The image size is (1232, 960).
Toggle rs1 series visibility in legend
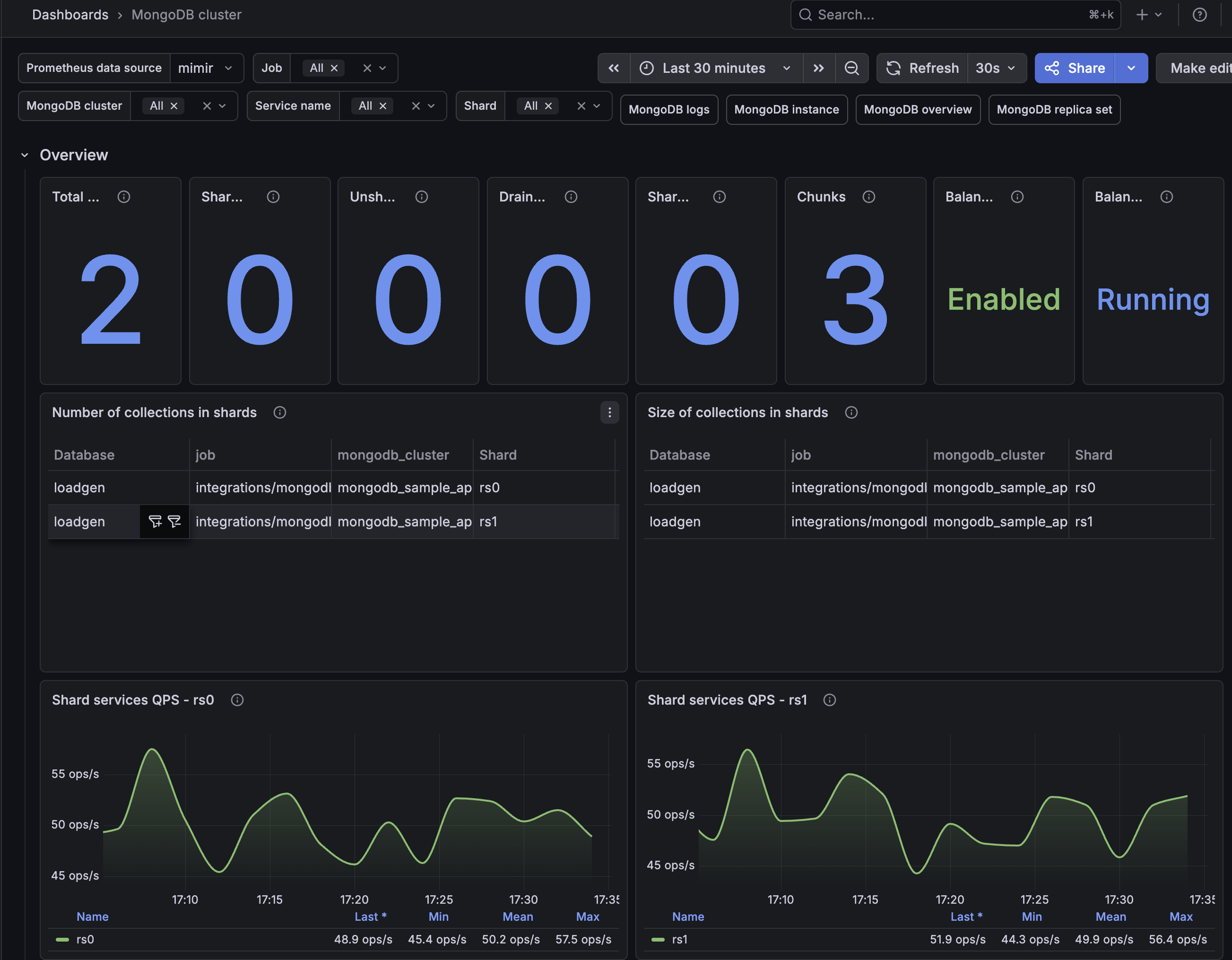point(680,939)
